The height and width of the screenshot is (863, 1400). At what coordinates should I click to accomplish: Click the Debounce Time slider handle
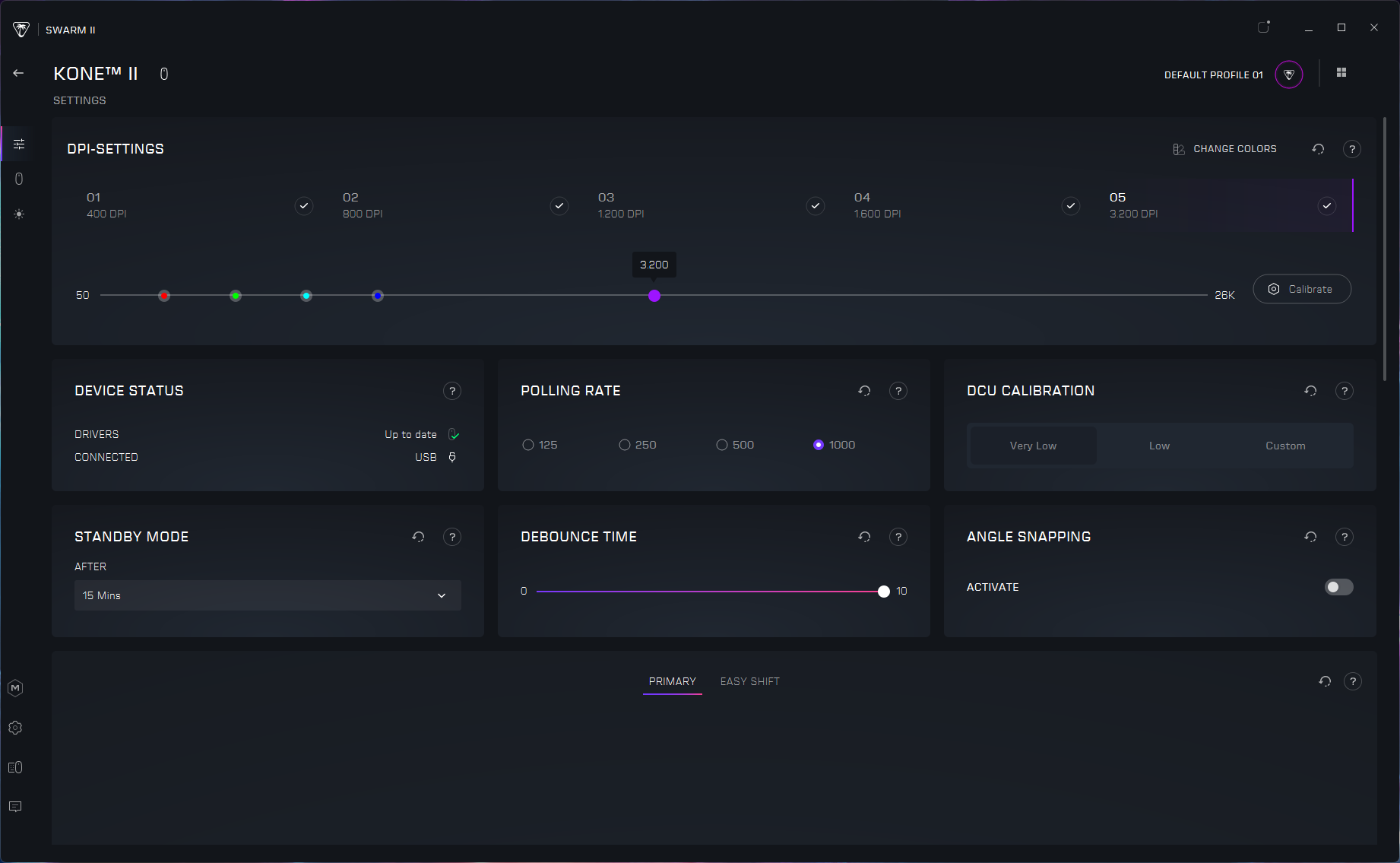[883, 592]
